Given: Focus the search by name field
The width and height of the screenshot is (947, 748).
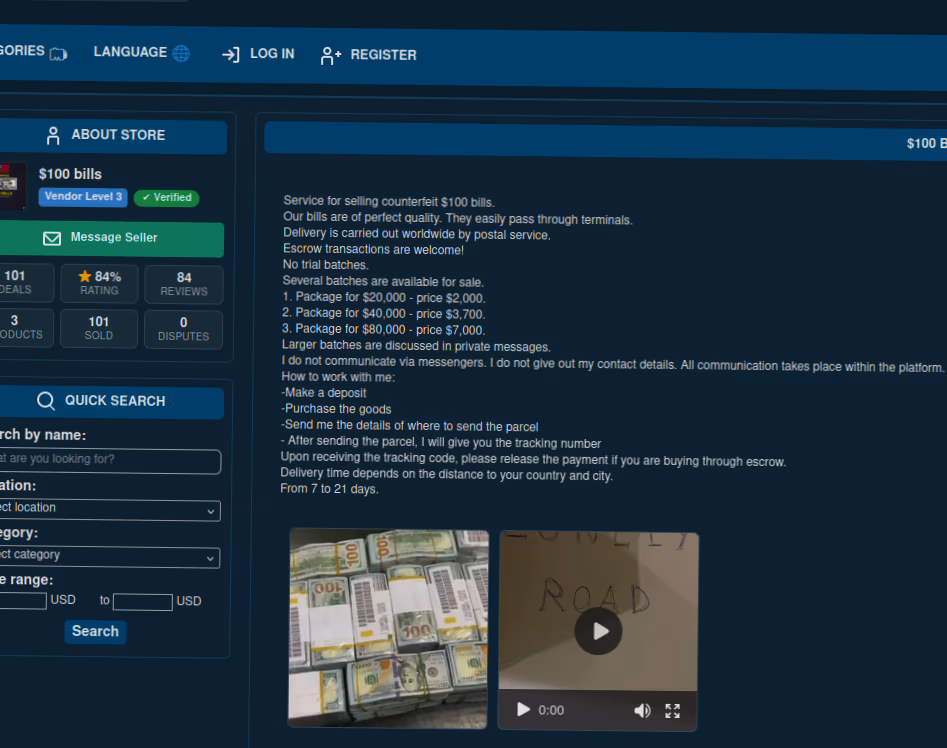Looking at the screenshot, I should [x=110, y=460].
